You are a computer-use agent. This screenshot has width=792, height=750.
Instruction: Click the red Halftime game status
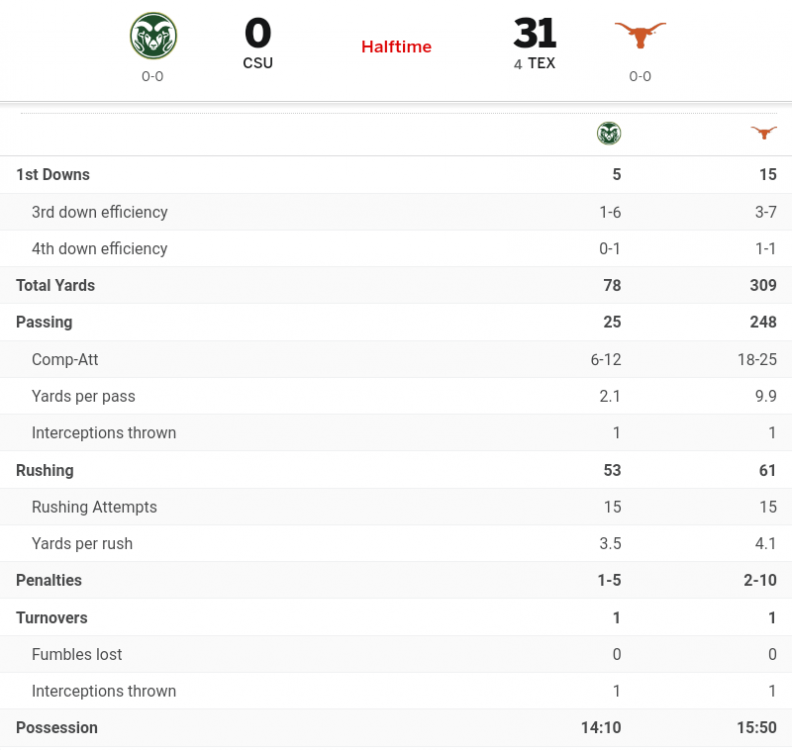tap(396, 47)
